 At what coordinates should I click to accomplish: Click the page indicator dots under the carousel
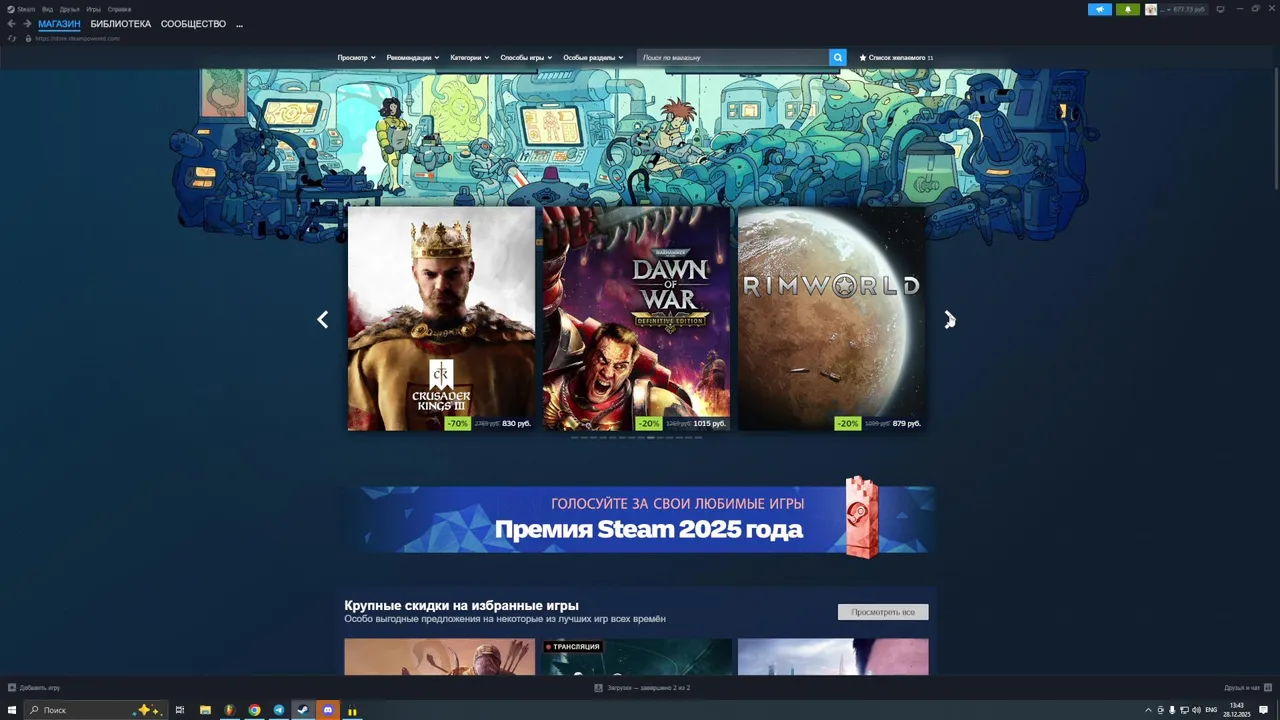(x=636, y=438)
